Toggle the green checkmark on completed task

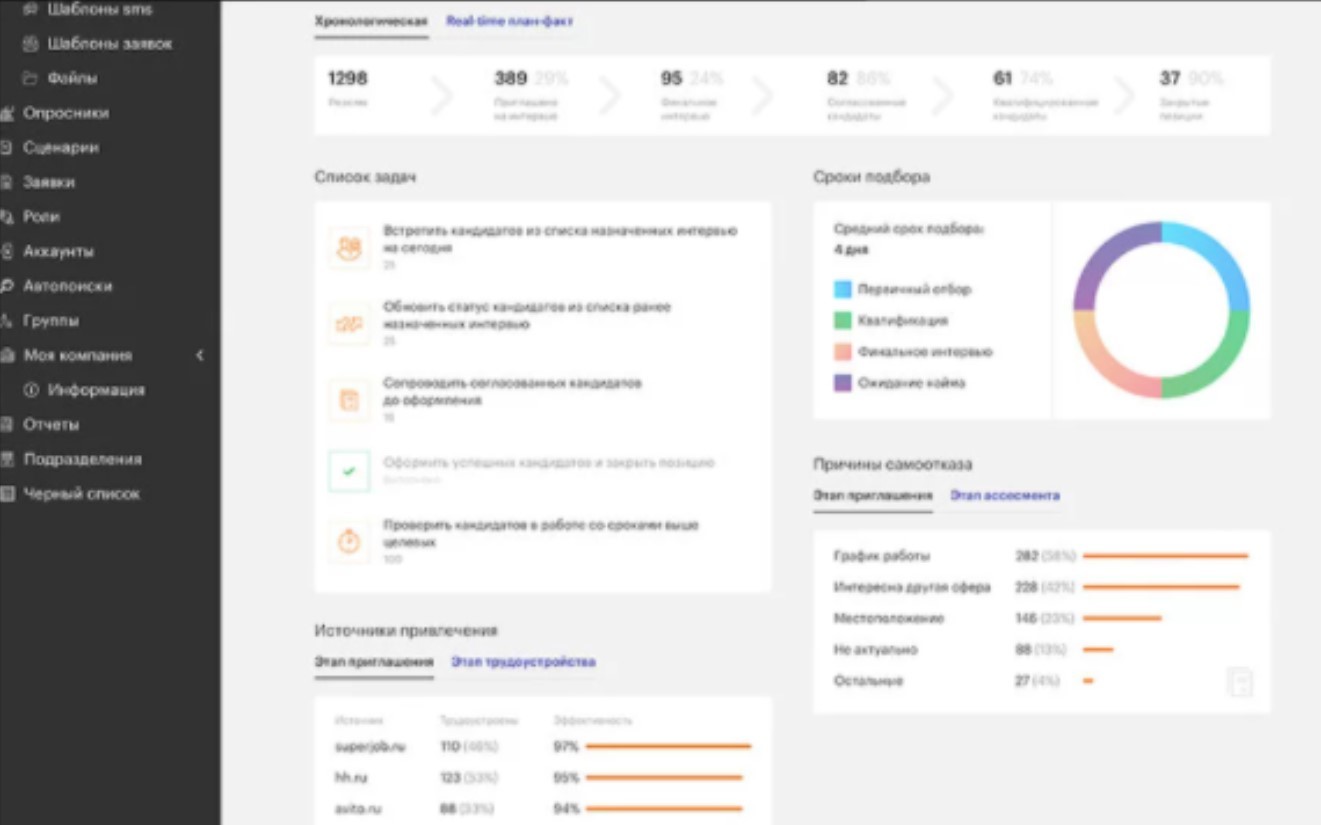point(349,471)
